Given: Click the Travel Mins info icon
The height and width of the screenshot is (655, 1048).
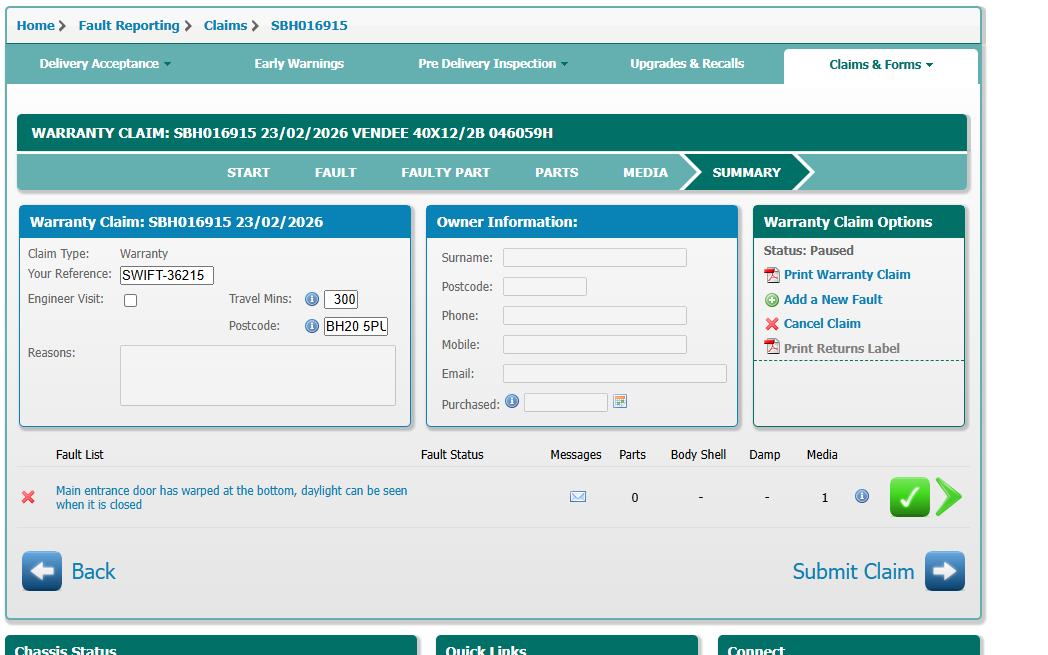Looking at the screenshot, I should pyautogui.click(x=311, y=299).
